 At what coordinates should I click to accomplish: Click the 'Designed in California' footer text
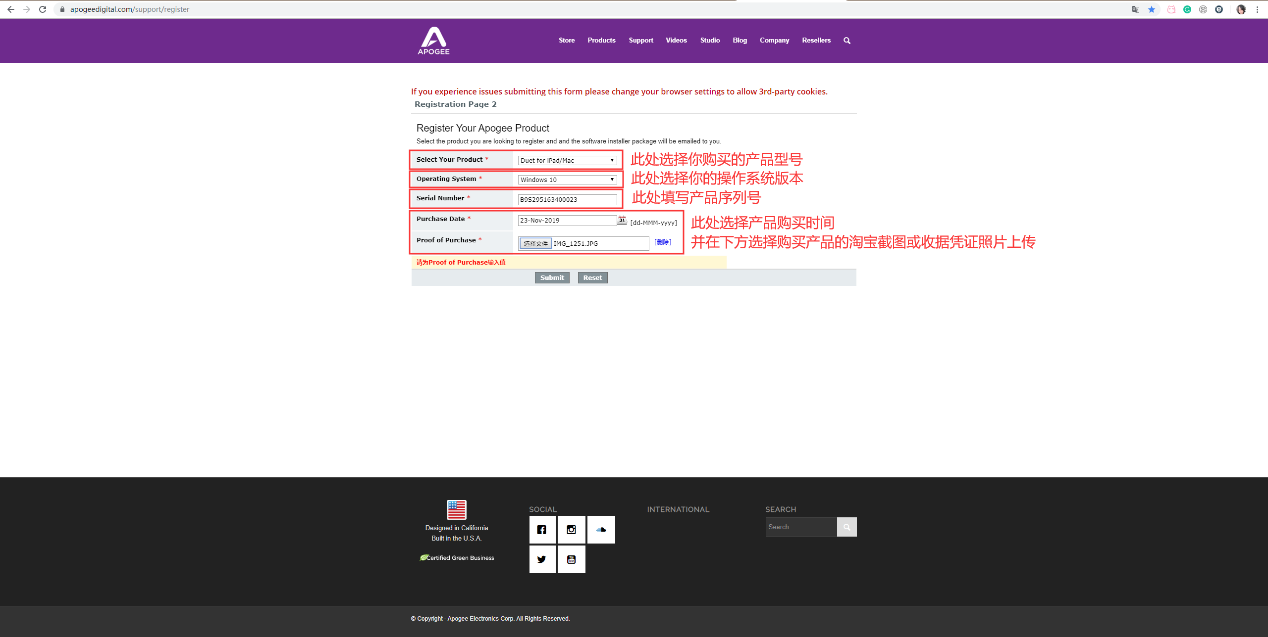tap(457, 528)
